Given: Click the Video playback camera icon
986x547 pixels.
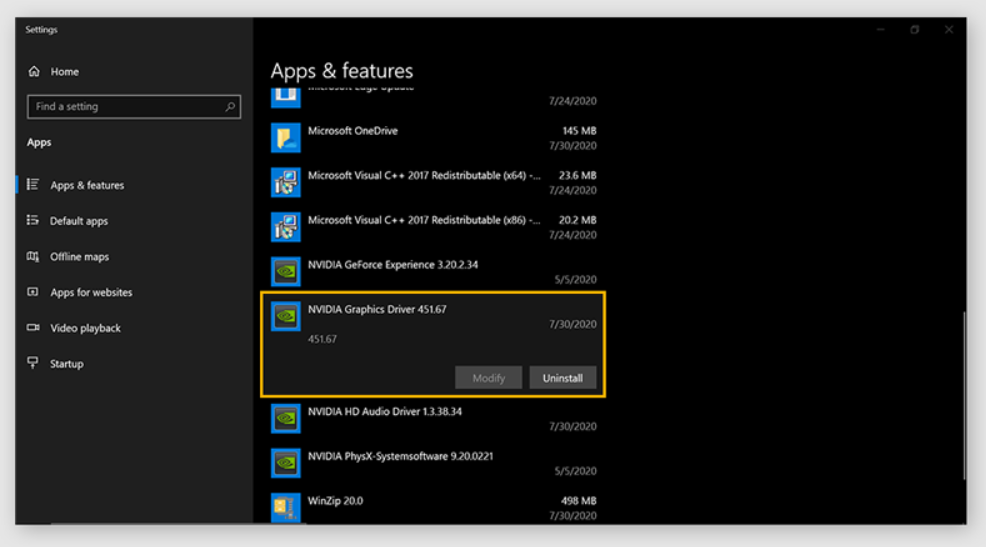Looking at the screenshot, I should pyautogui.click(x=33, y=328).
